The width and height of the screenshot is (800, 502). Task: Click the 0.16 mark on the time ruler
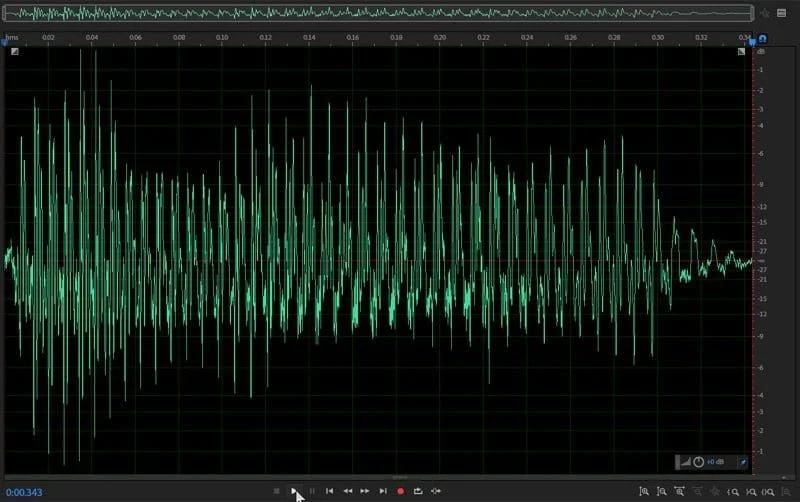[353, 37]
